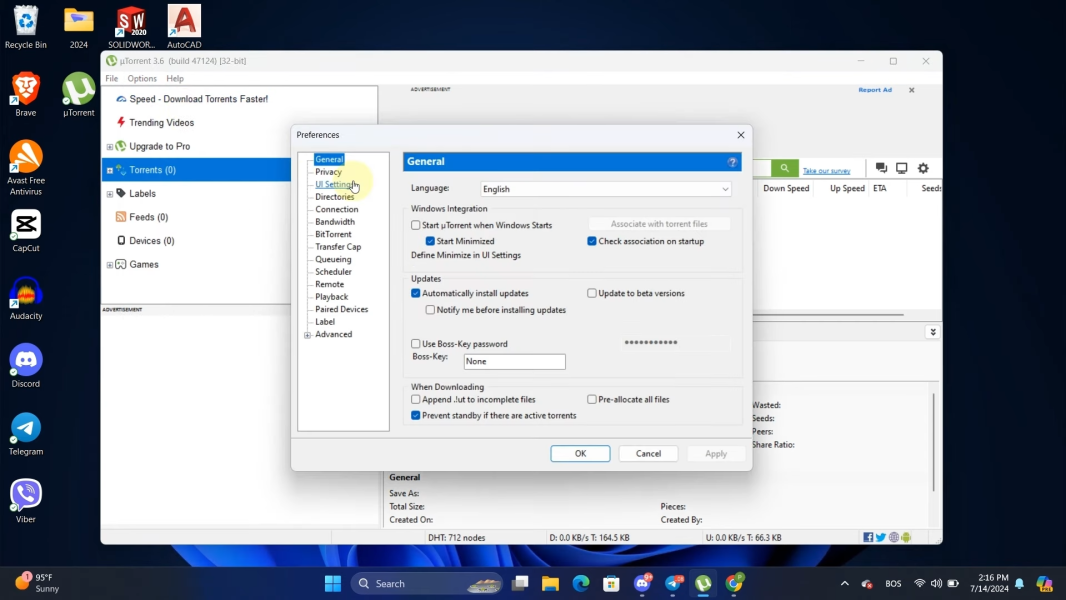Click the remote monitor icon in µTorrent toolbar
Screen dimensions: 1066x600
[901, 168]
